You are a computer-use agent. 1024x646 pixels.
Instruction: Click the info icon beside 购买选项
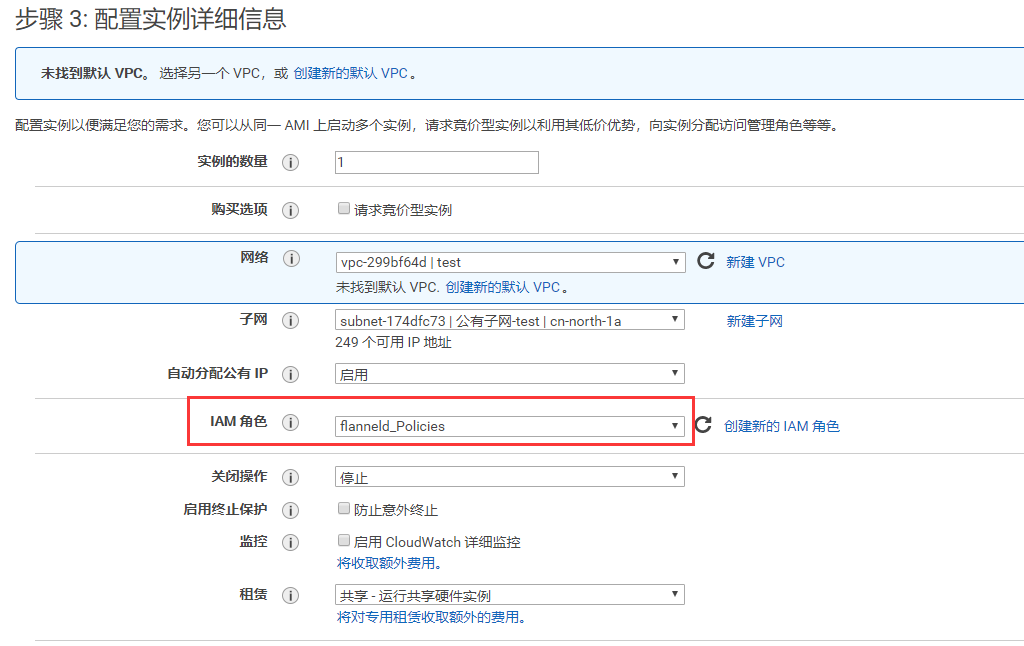(x=291, y=210)
